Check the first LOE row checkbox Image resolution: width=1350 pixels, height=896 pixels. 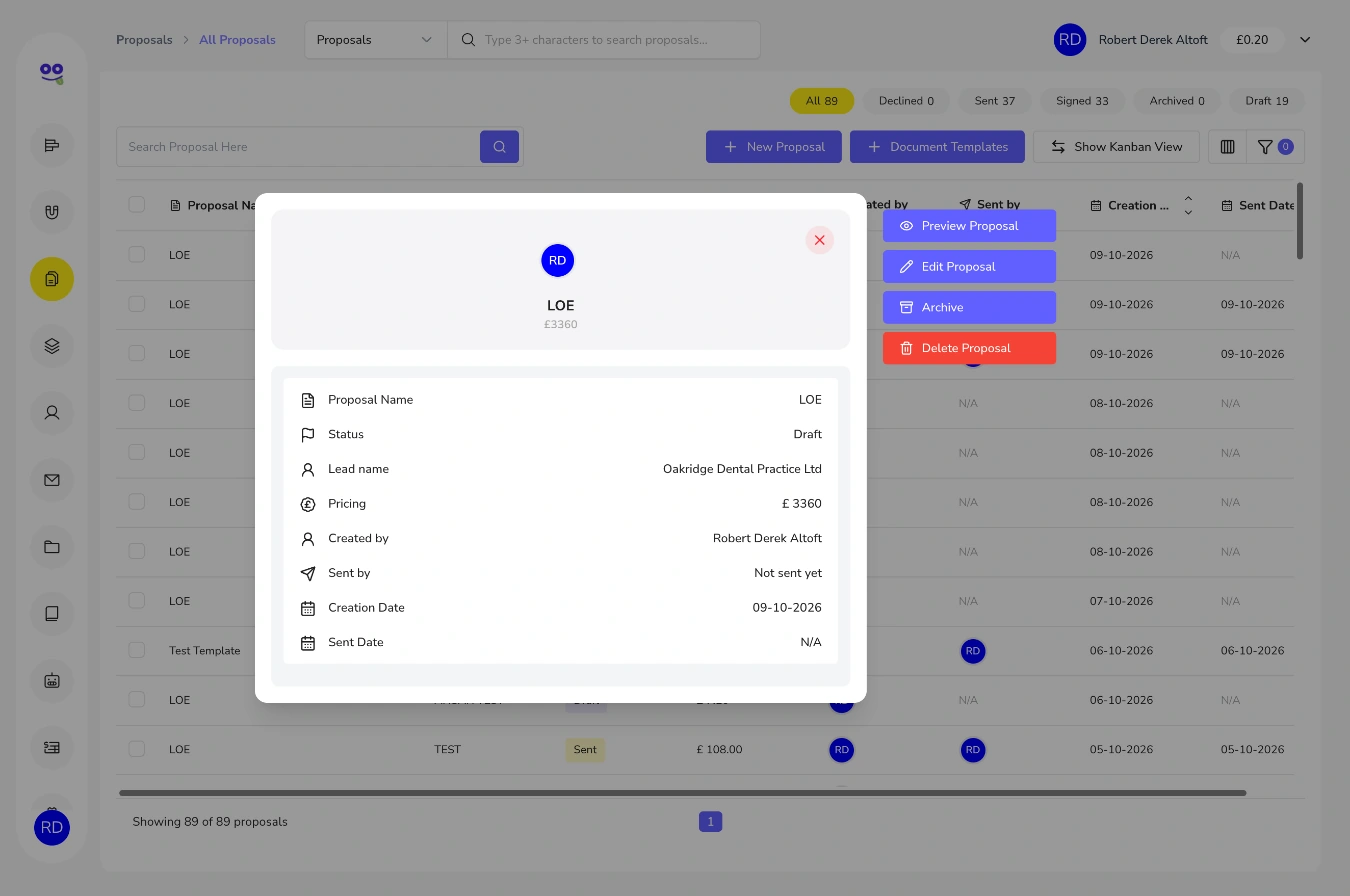137,255
